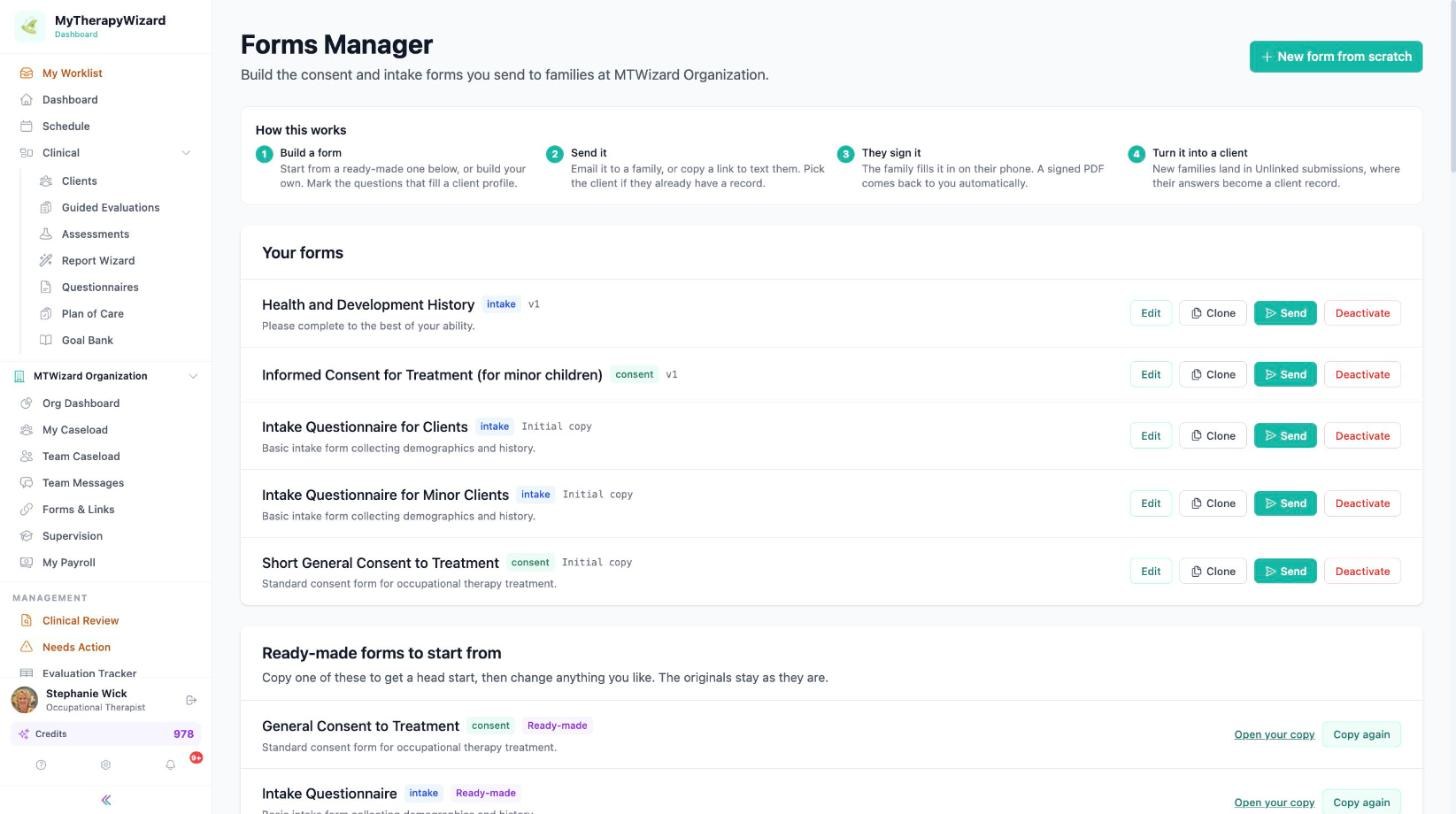Send Short General Consent to Treatment
1456x814 pixels.
point(1285,572)
